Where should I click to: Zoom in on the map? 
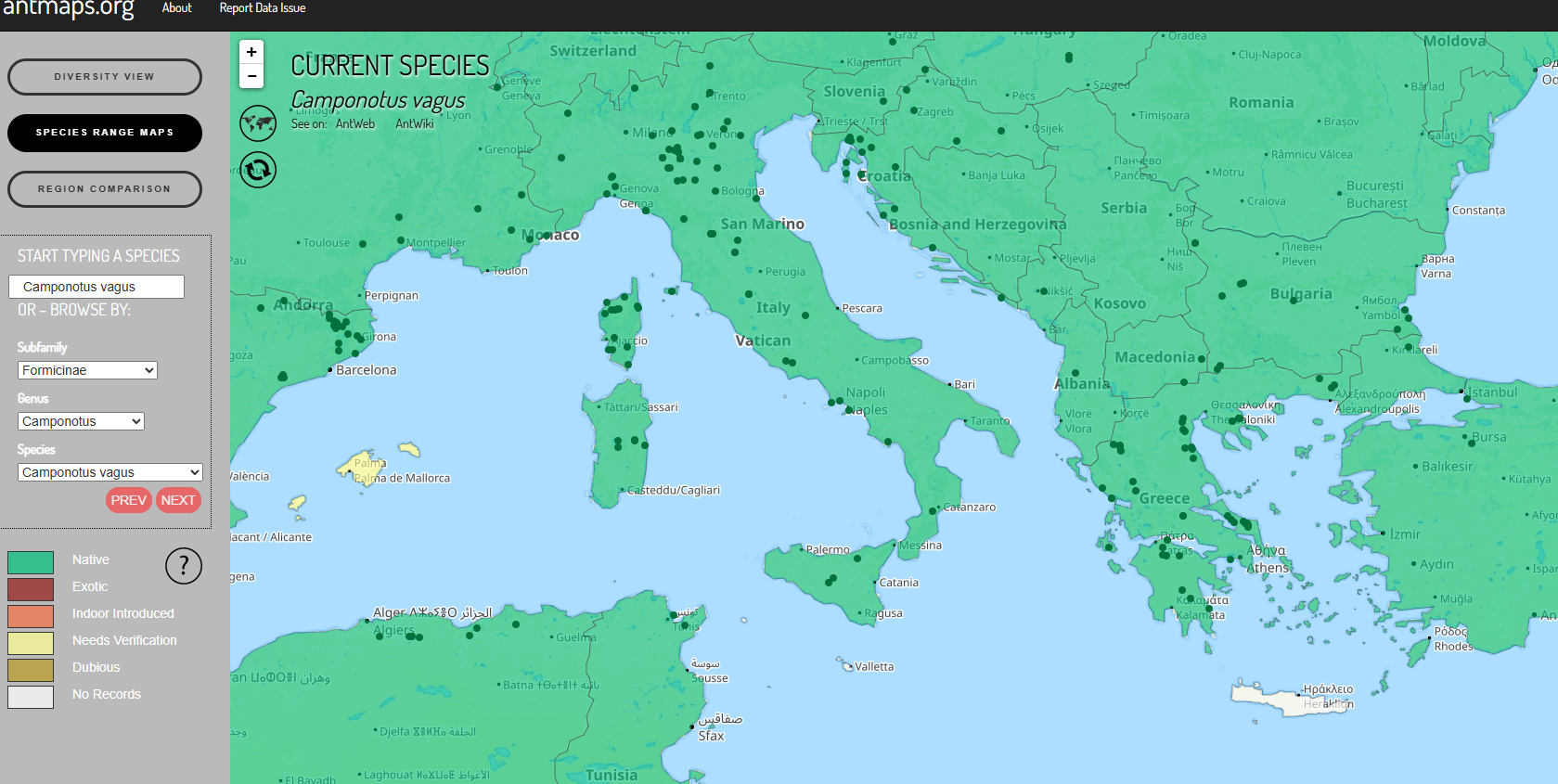click(251, 52)
